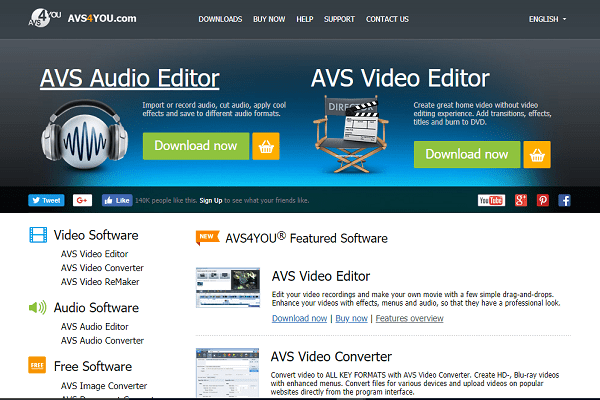The height and width of the screenshot is (400, 600).
Task: Click Download now button for banner Video Editor
Action: pyautogui.click(x=467, y=155)
